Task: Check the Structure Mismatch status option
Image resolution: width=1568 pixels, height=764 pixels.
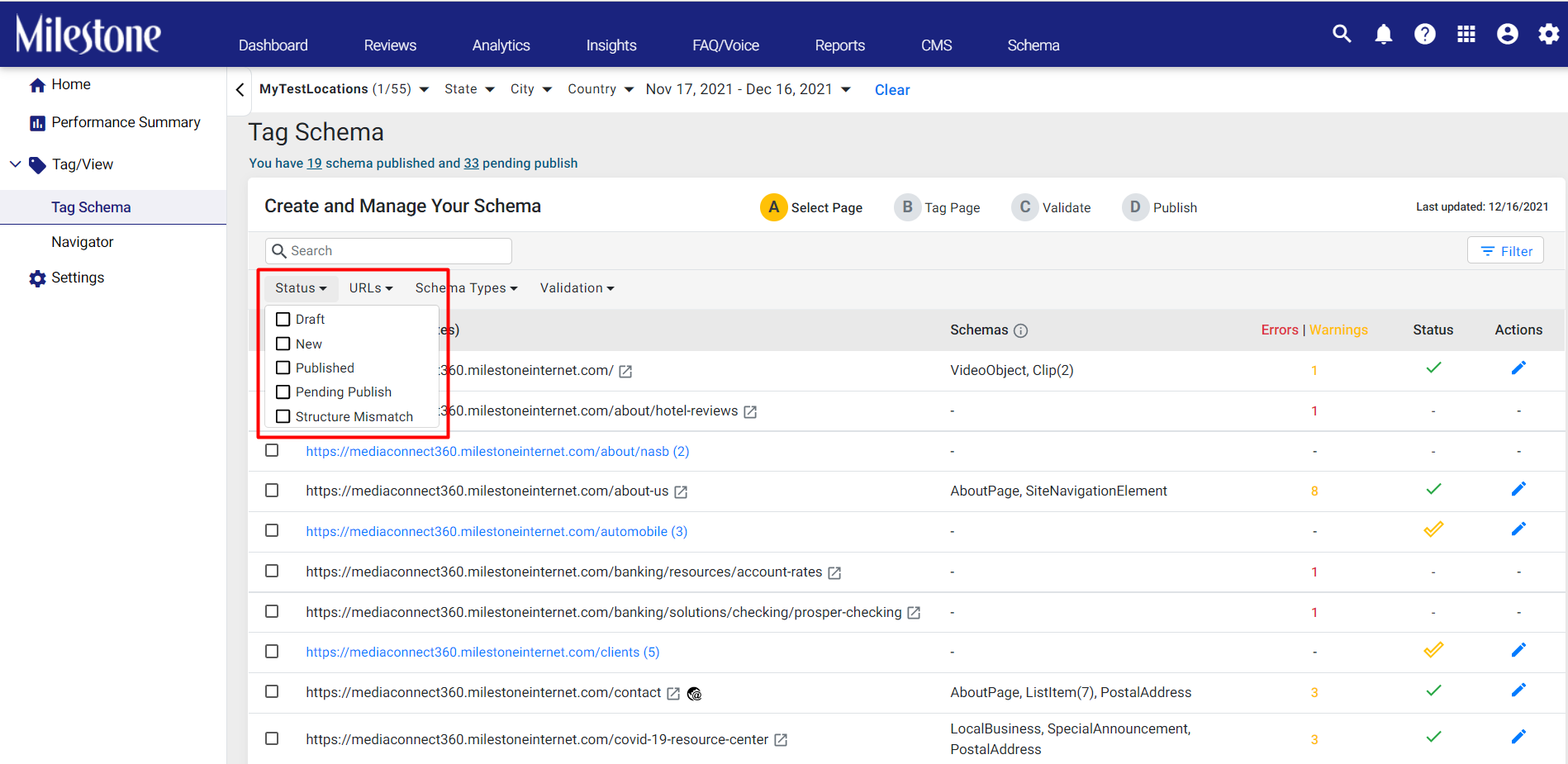Action: (283, 416)
